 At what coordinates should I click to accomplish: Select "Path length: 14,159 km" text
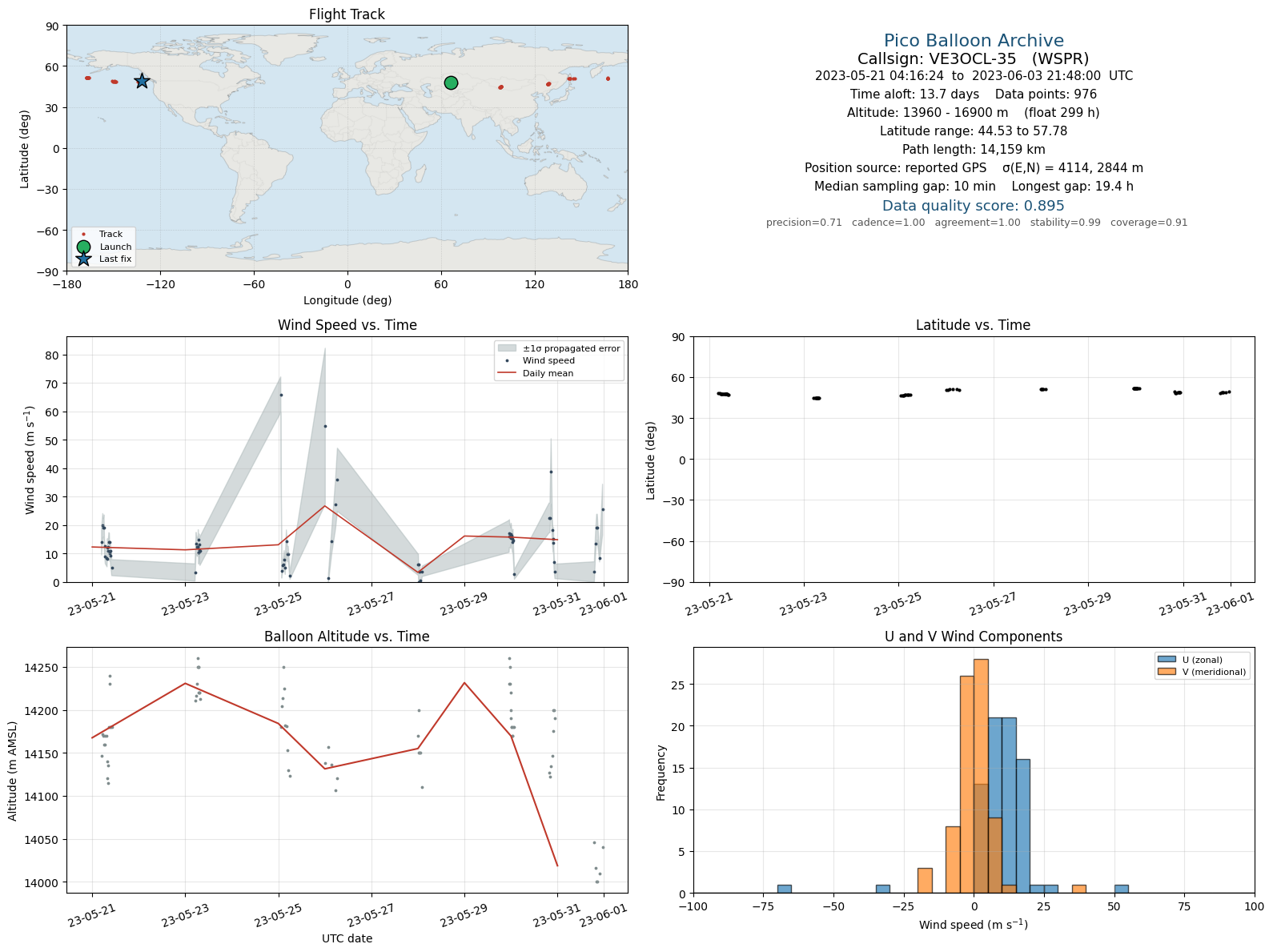tap(974, 150)
